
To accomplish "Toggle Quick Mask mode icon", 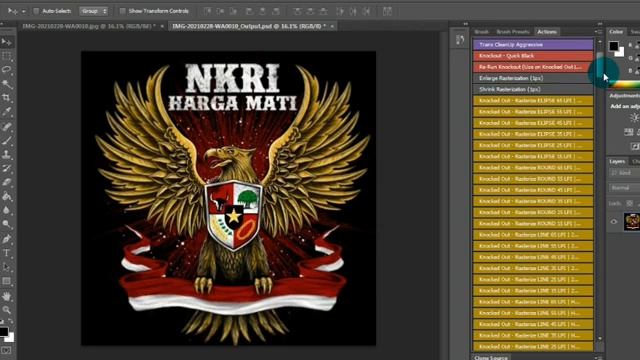I will tap(7, 351).
